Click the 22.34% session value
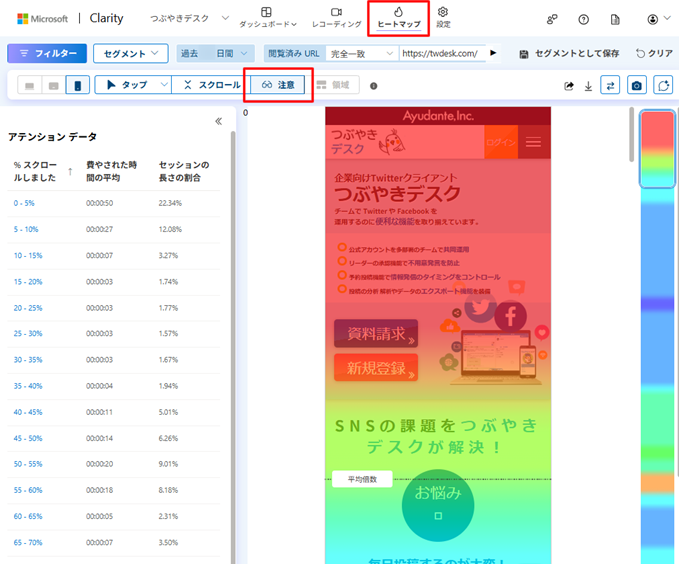Viewport: 679px width, 564px height. 170,203
